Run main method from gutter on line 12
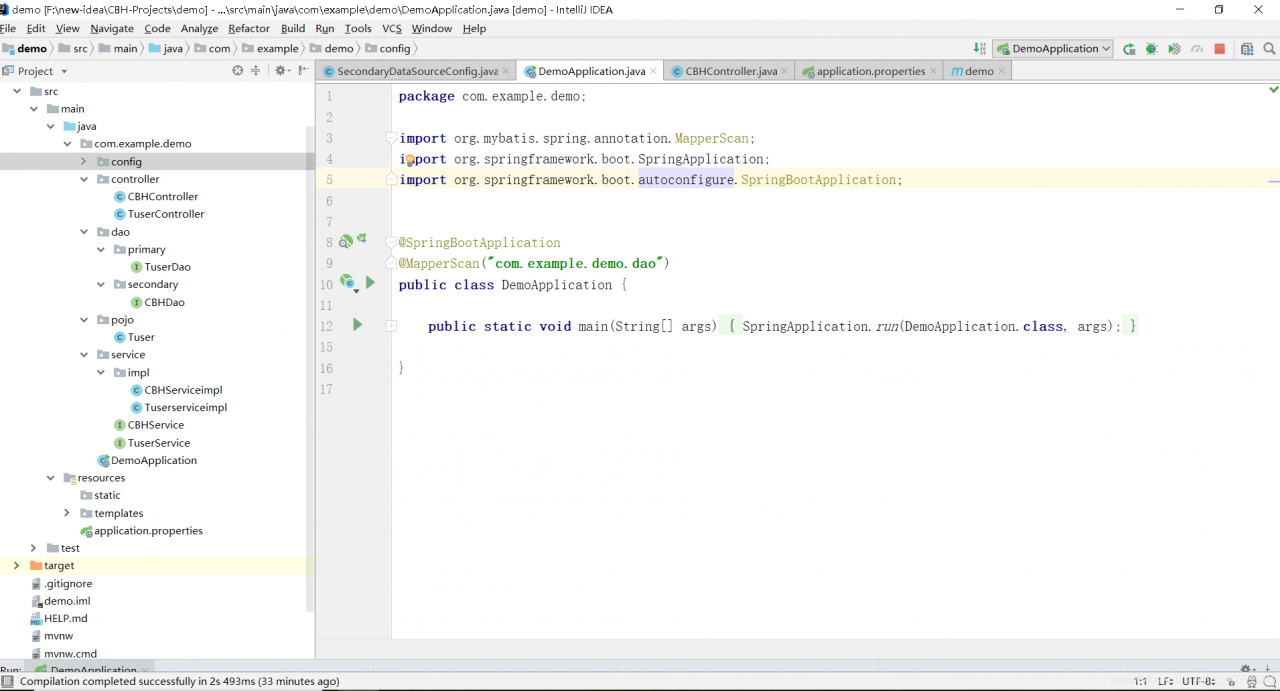The height and width of the screenshot is (691, 1280). point(357,325)
